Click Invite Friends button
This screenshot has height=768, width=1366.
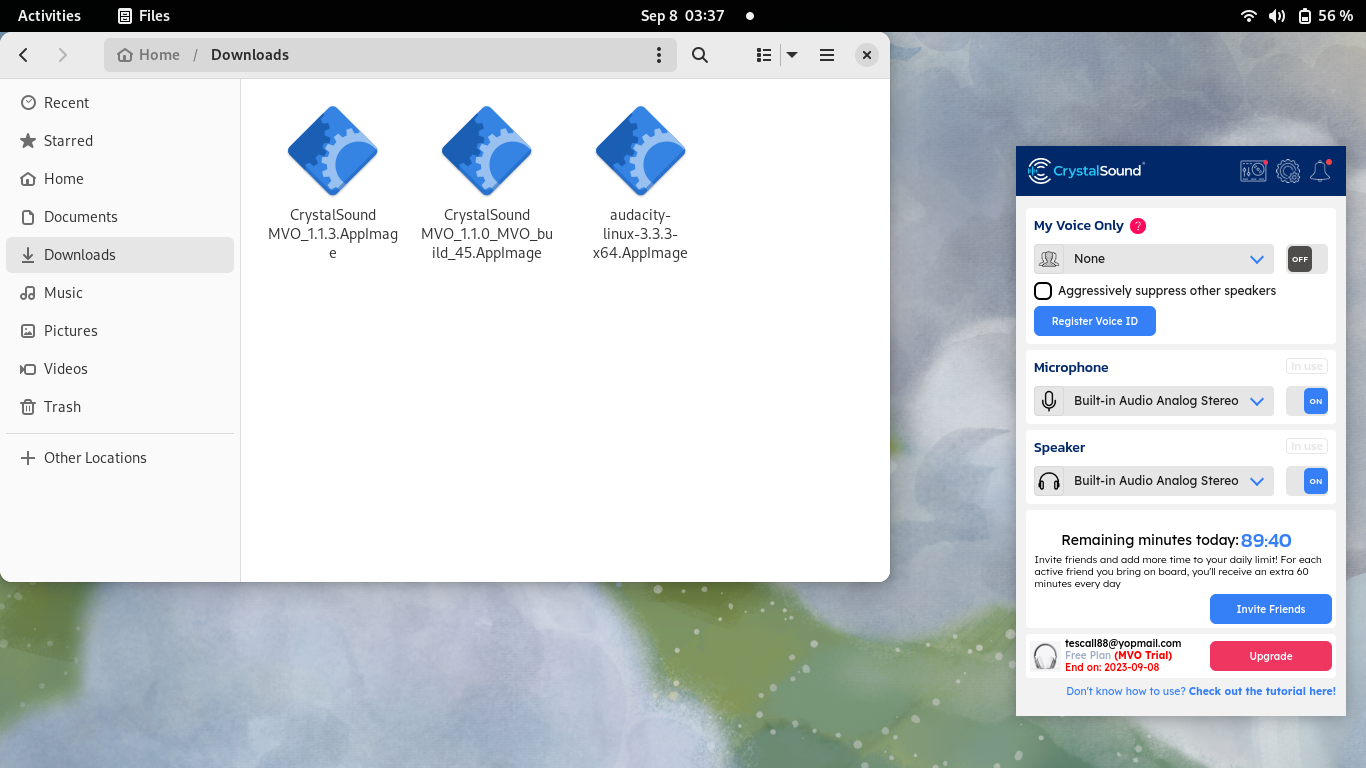tap(1271, 609)
